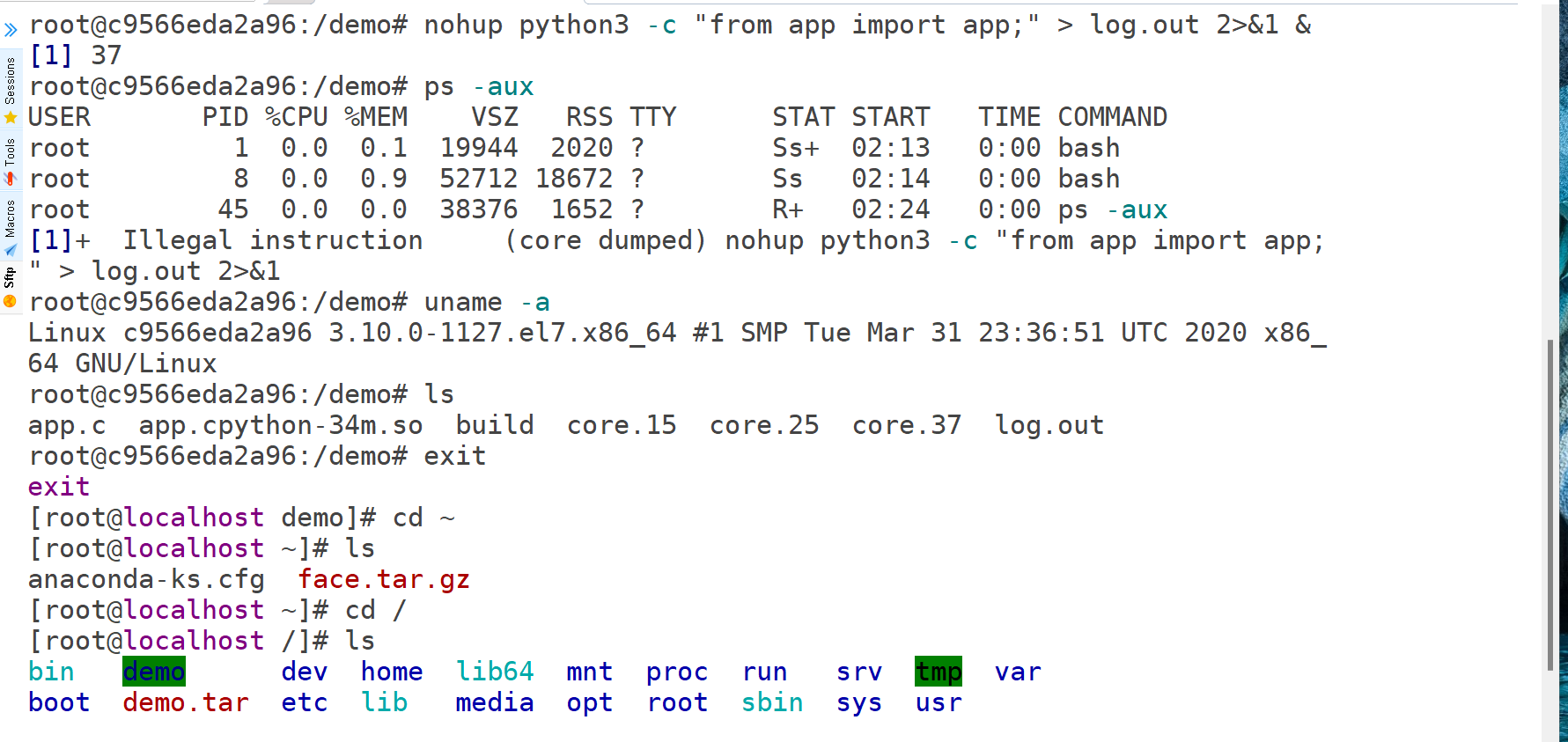Expand the sidebar with the double-chevron arrow
The image size is (1568, 742).
tap(10, 30)
